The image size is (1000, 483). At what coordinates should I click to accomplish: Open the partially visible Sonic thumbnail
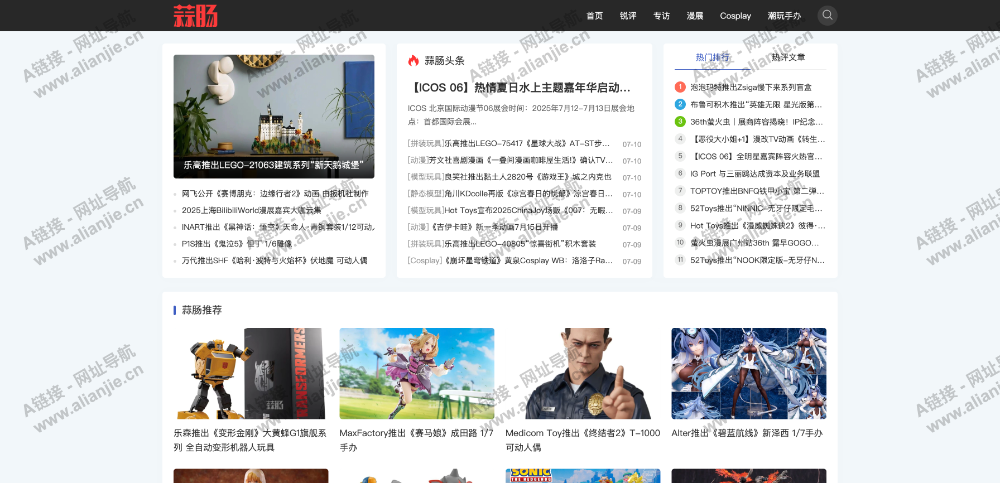pyautogui.click(x=582, y=476)
